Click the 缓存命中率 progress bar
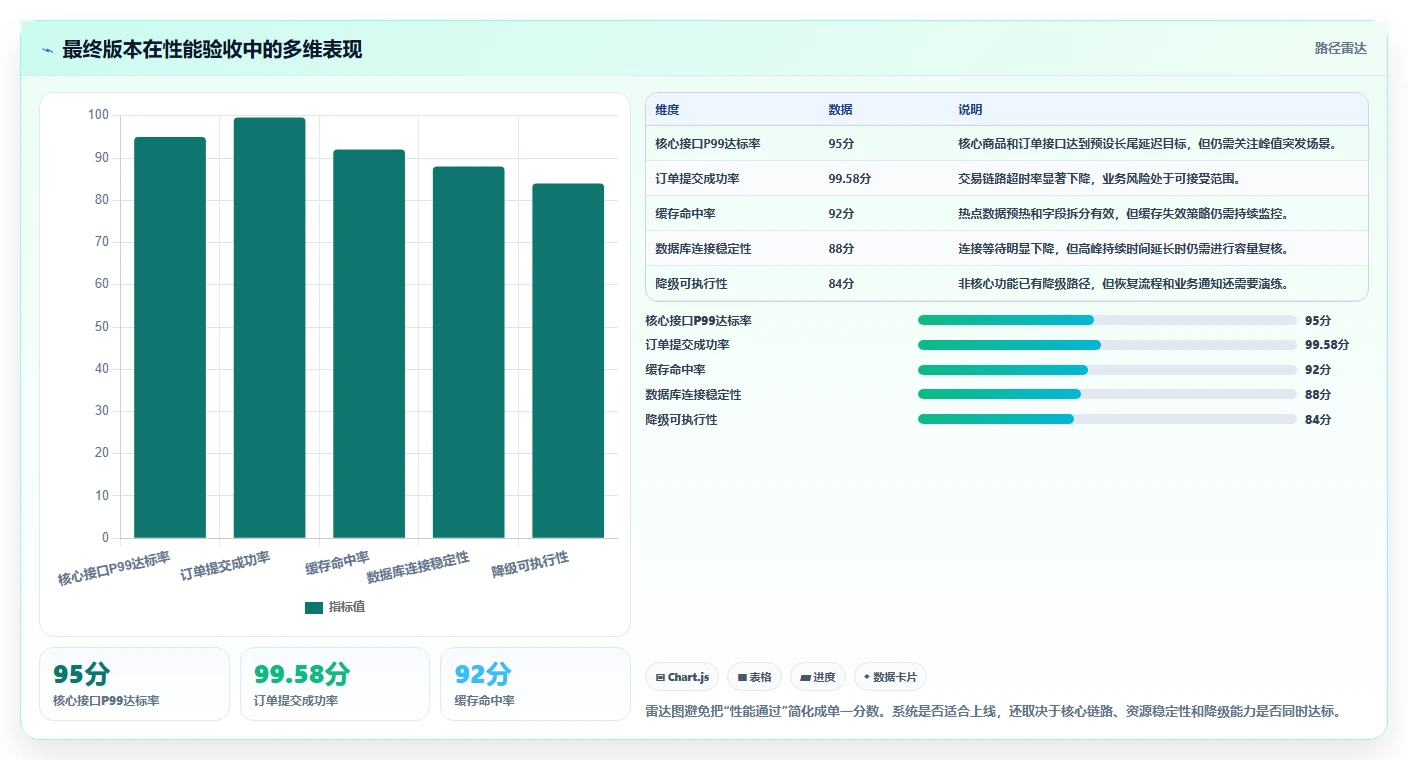The width and height of the screenshot is (1408, 760). [1107, 370]
